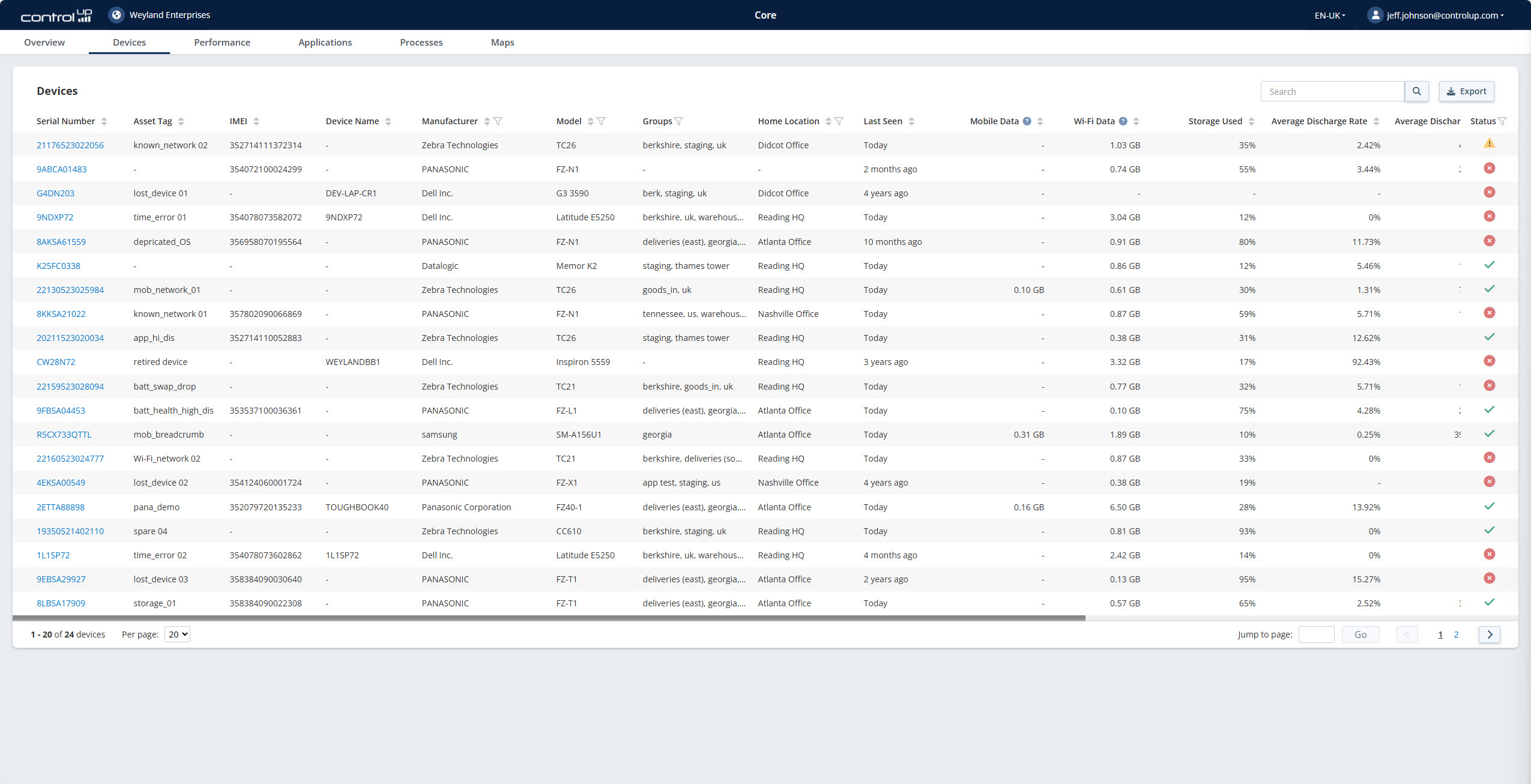Click the horizontal table scrollbar

pyautogui.click(x=548, y=618)
